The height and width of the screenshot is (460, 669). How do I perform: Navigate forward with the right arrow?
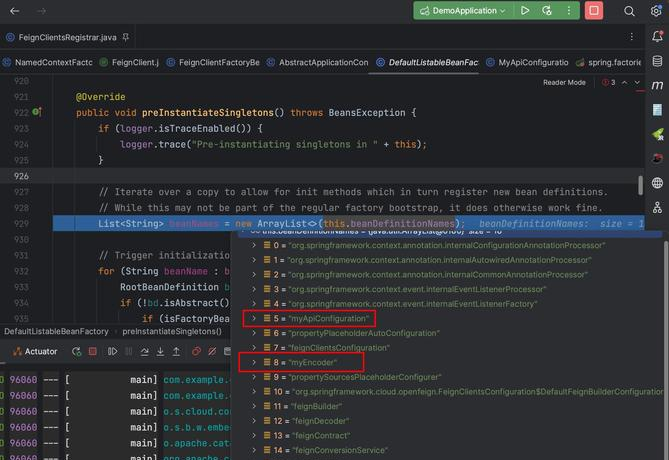(x=41, y=11)
